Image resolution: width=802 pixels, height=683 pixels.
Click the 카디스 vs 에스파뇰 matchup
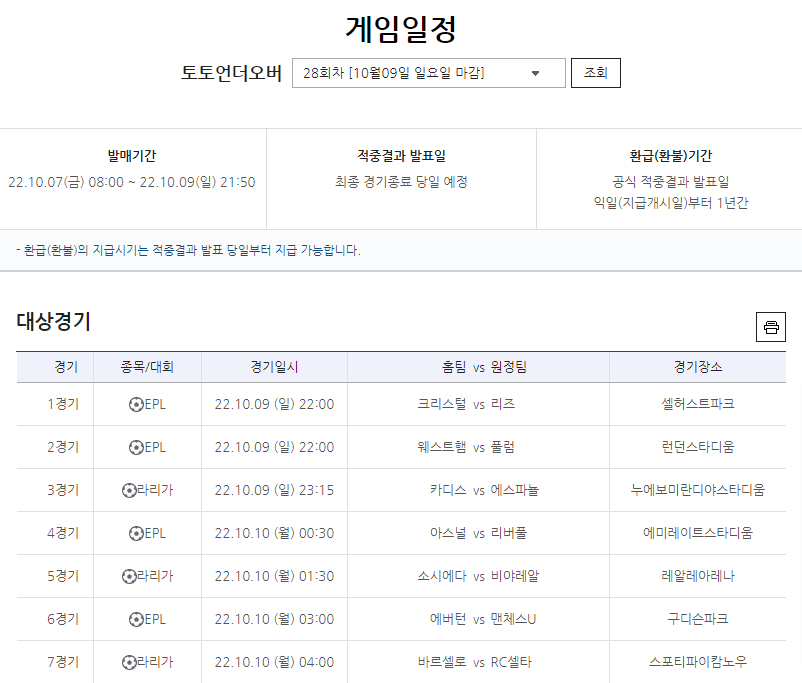tap(484, 490)
